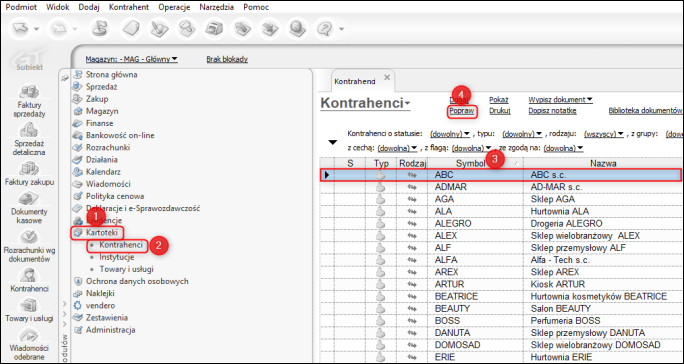Open the Kontrahent menu
This screenshot has width=684, height=364.
click(129, 7)
